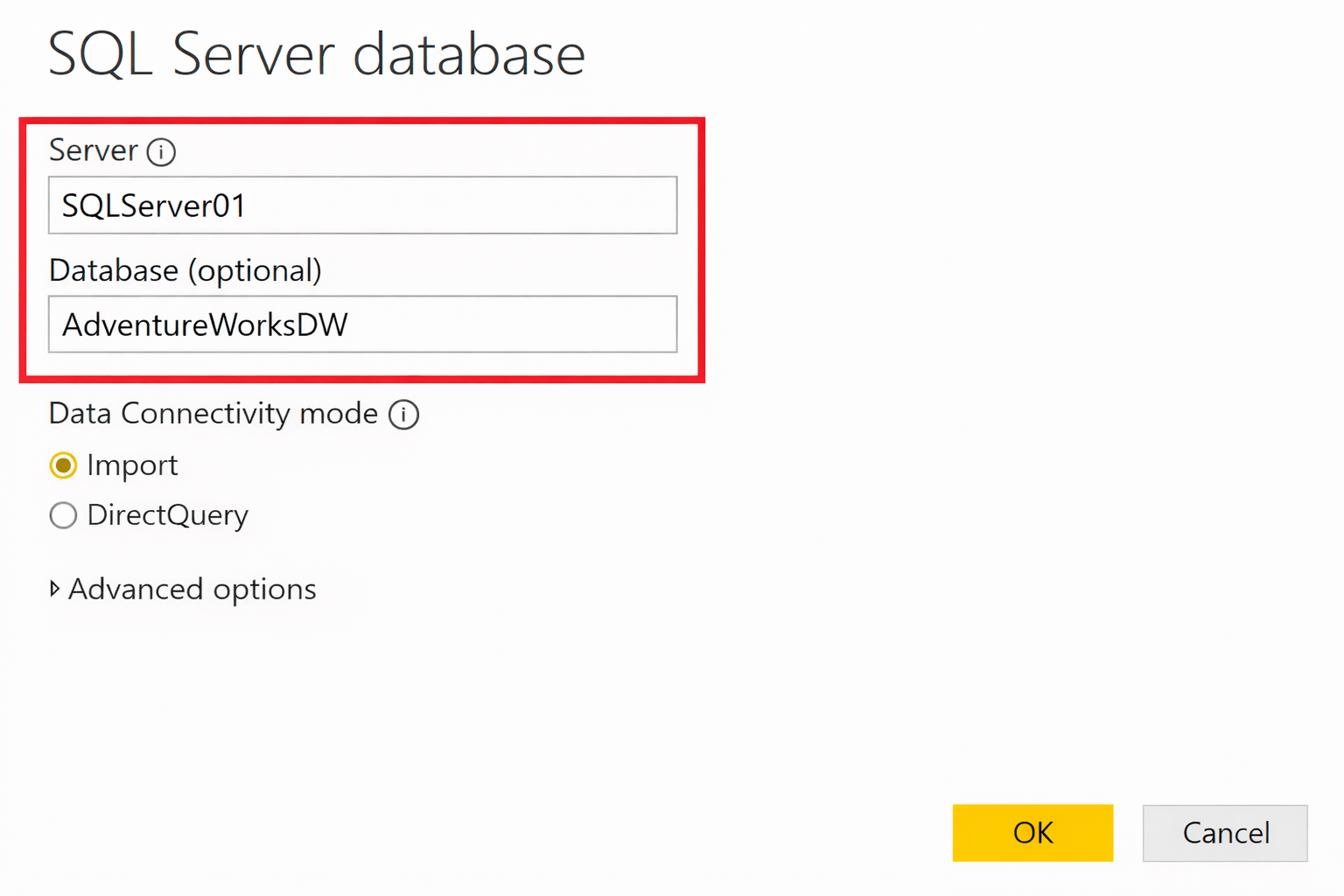This screenshot has height=896, width=1344.
Task: Click the info icon next to Server
Action: pos(161,151)
